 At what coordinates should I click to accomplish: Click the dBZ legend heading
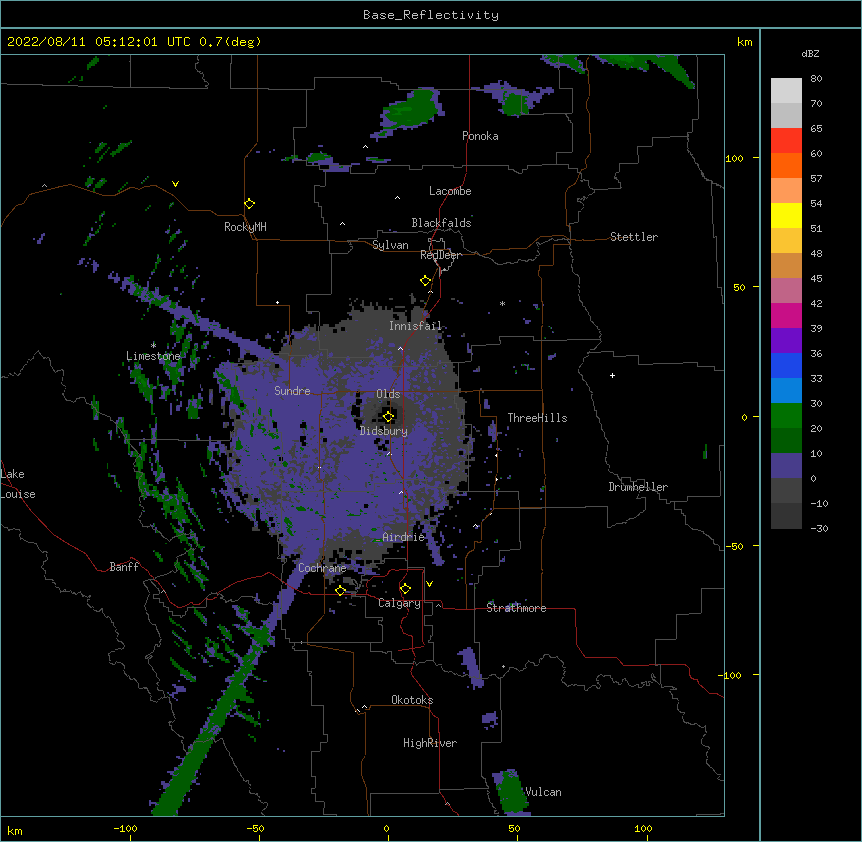pos(810,53)
